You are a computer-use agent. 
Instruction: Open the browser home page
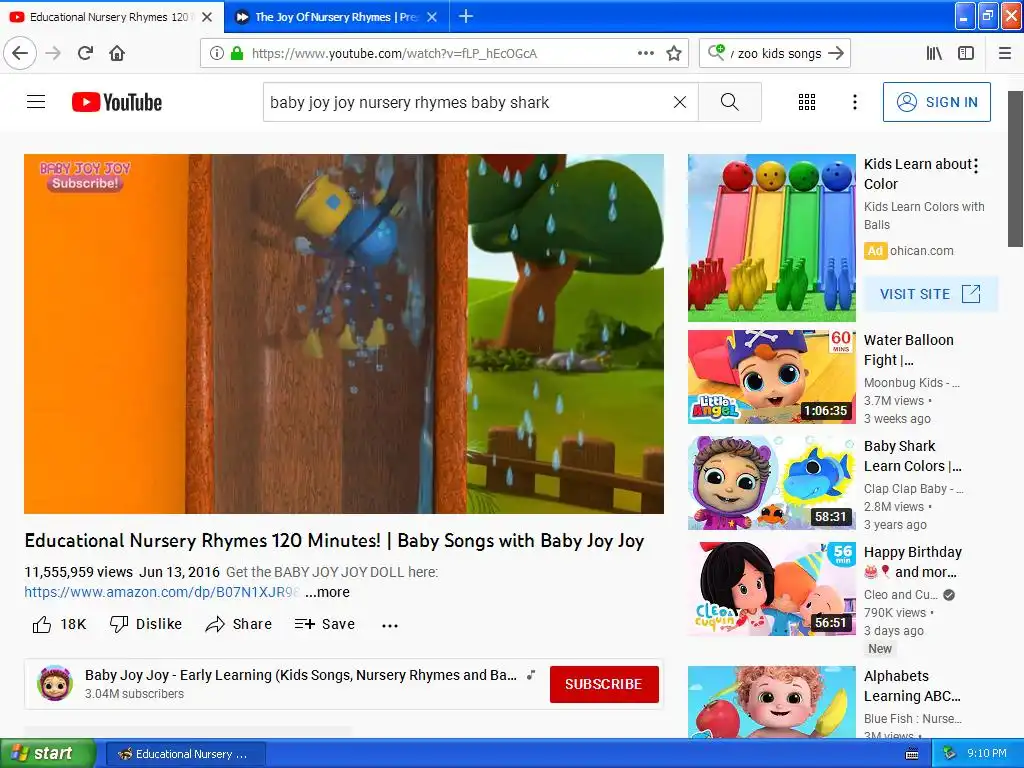[x=117, y=53]
